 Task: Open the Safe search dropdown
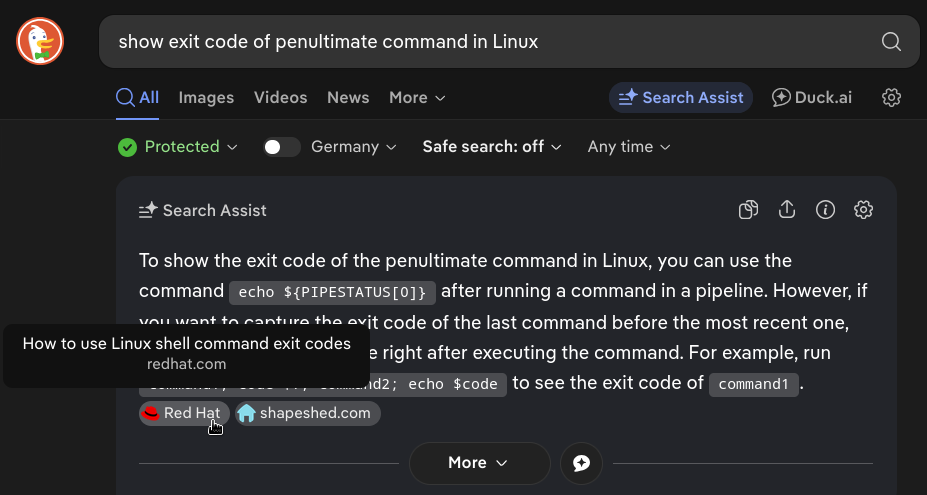(492, 147)
